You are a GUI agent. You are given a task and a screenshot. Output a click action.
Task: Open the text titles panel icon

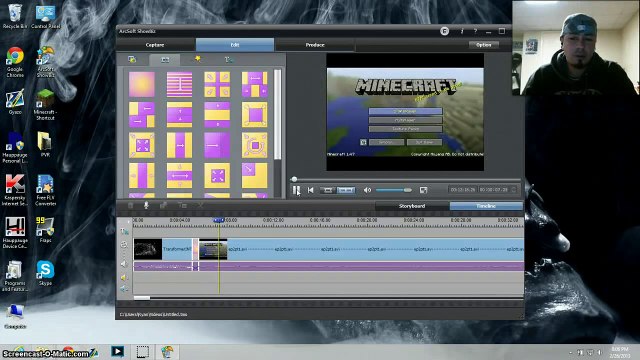[x=229, y=60]
